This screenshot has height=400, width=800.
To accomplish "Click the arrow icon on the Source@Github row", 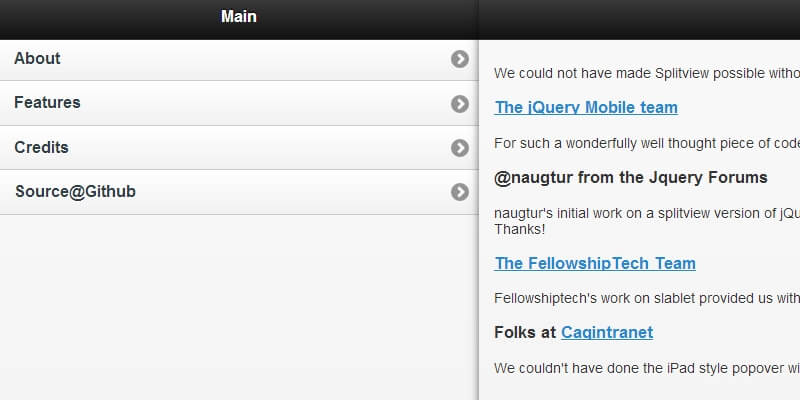I will [x=460, y=192].
